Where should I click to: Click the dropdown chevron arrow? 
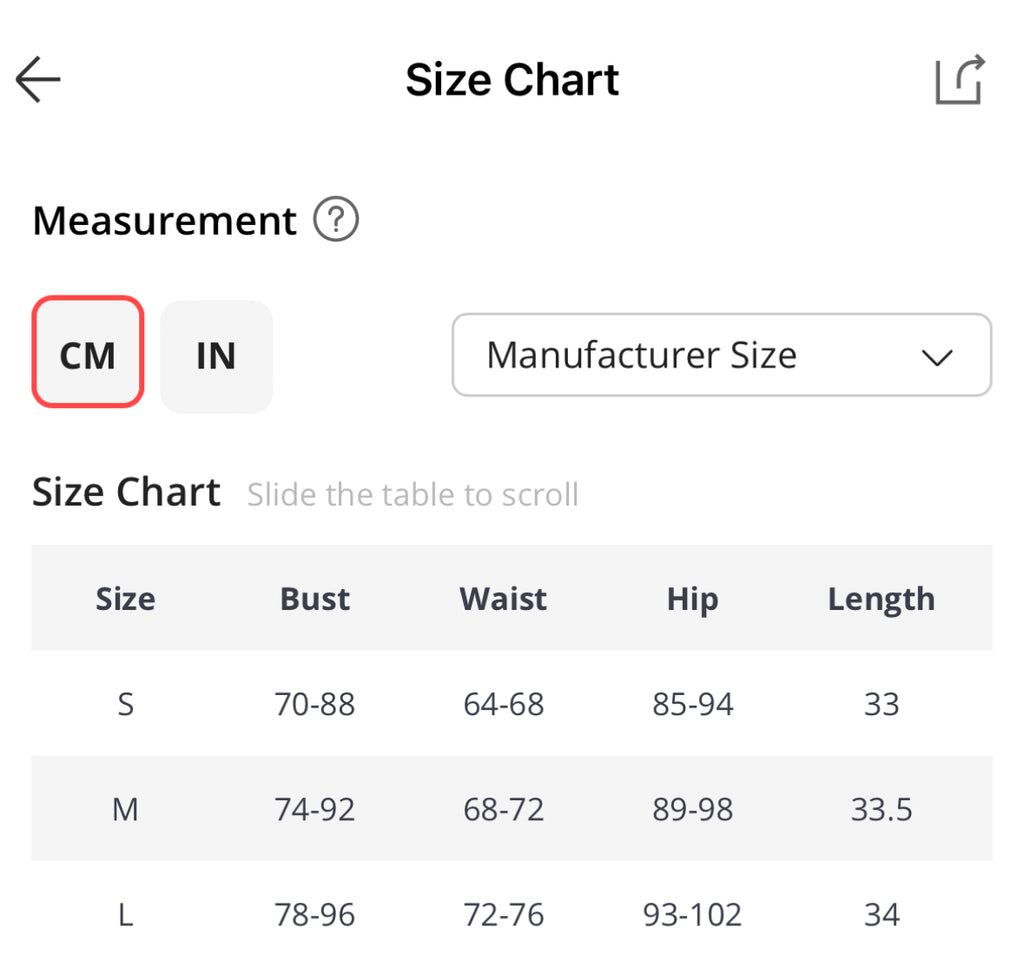(x=936, y=356)
